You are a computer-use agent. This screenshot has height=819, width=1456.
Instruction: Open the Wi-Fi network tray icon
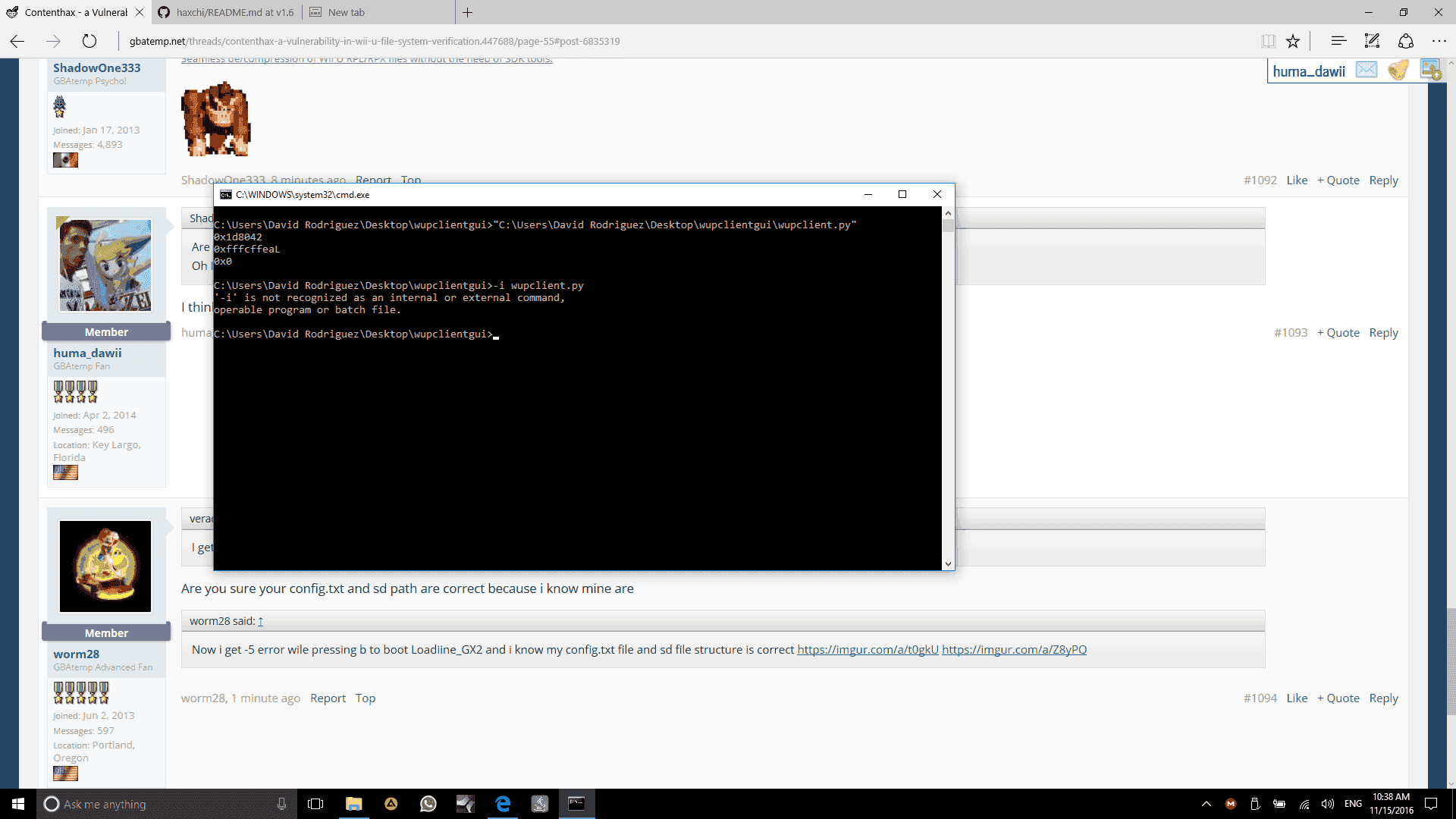1304,804
